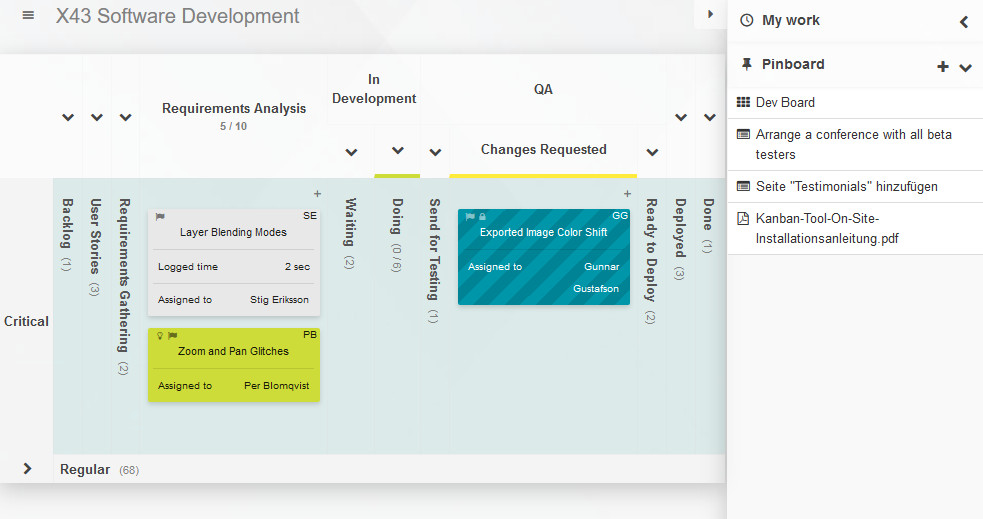
Task: Click the Pinboard pin icon
Action: [x=746, y=64]
